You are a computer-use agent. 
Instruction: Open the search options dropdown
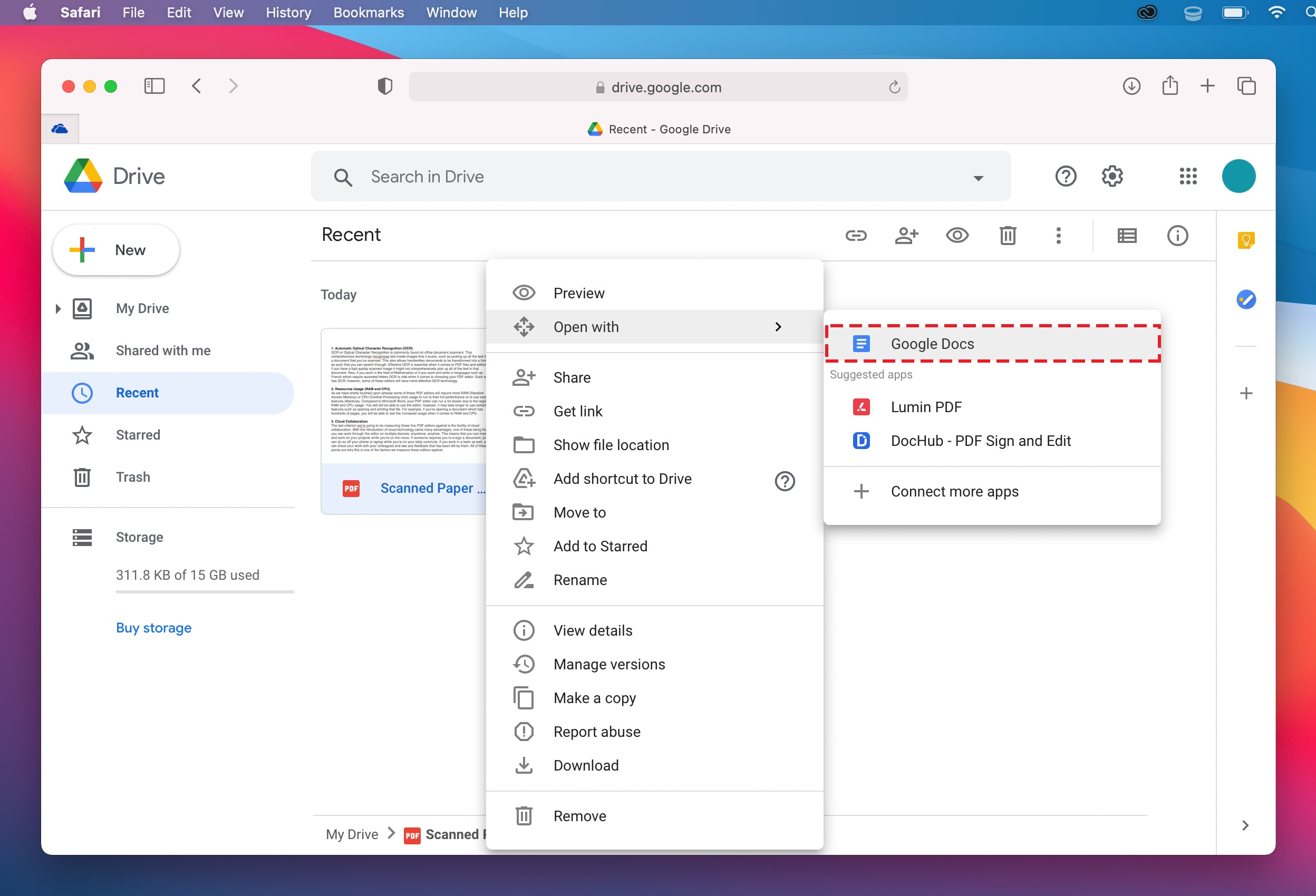tap(978, 177)
